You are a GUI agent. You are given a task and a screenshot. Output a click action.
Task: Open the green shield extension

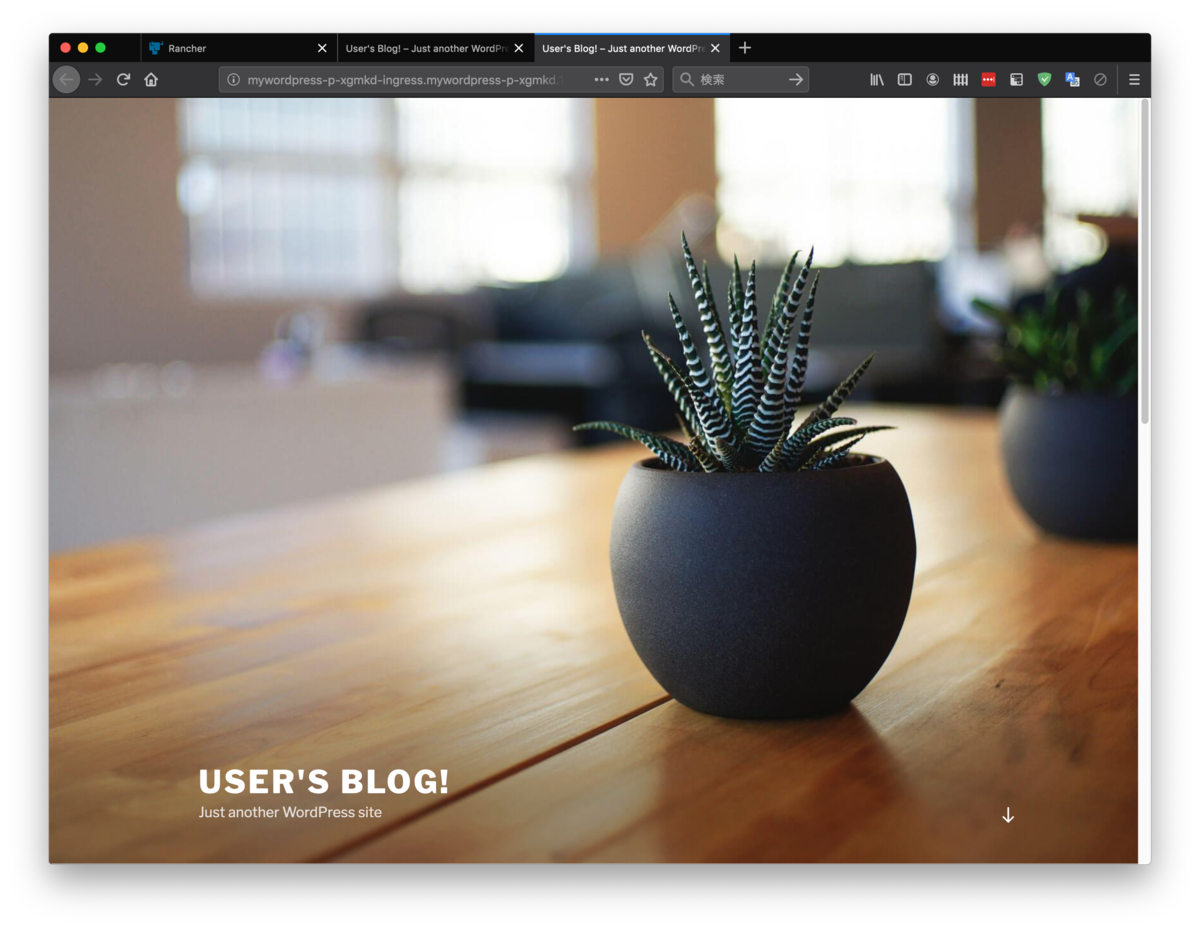[x=1045, y=79]
